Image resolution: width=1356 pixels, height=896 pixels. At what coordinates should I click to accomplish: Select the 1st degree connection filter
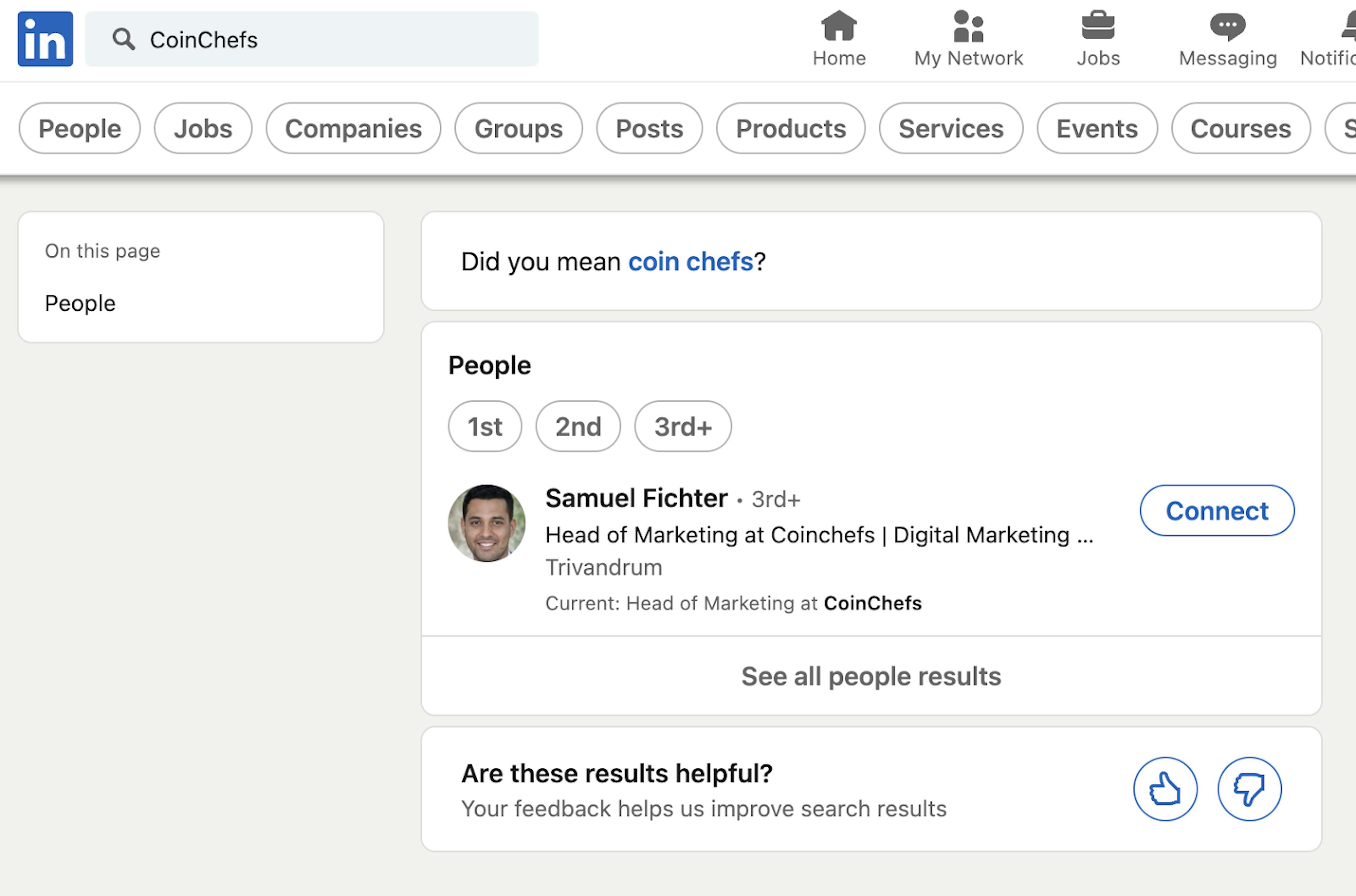click(x=484, y=425)
